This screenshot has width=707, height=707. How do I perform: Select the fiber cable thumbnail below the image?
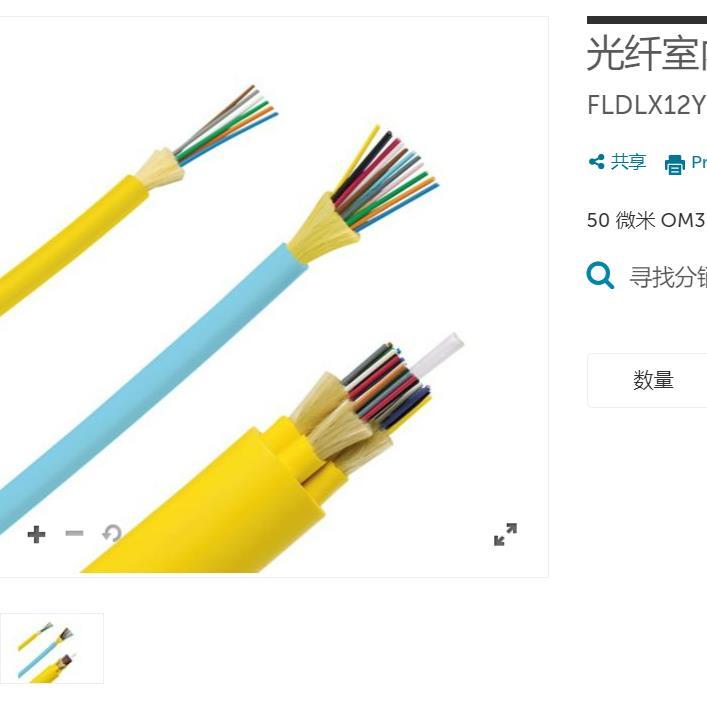51,648
